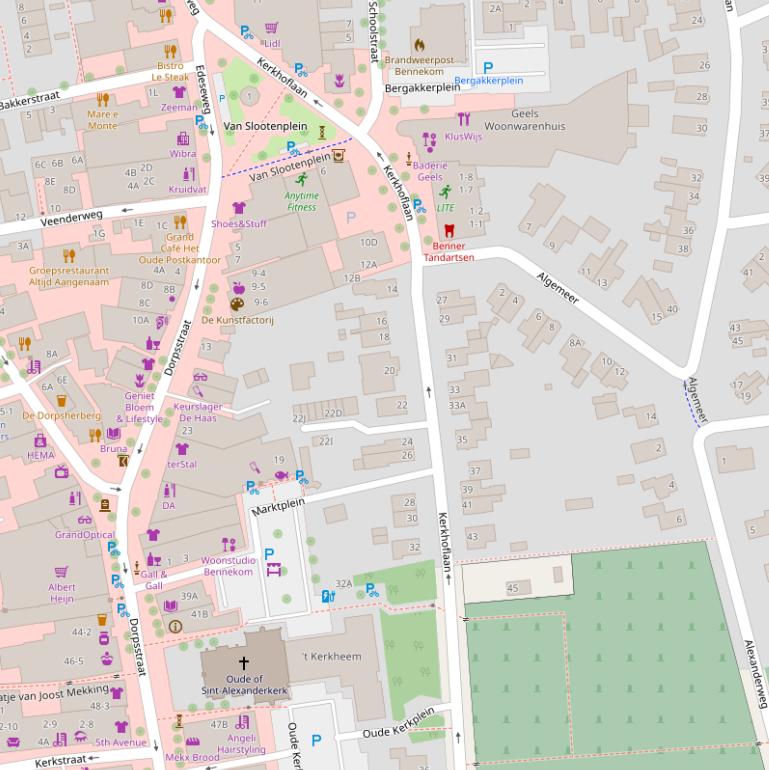Image resolution: width=769 pixels, height=770 pixels.
Task: Open the Benner Tandartsen tooth icon
Action: click(448, 229)
